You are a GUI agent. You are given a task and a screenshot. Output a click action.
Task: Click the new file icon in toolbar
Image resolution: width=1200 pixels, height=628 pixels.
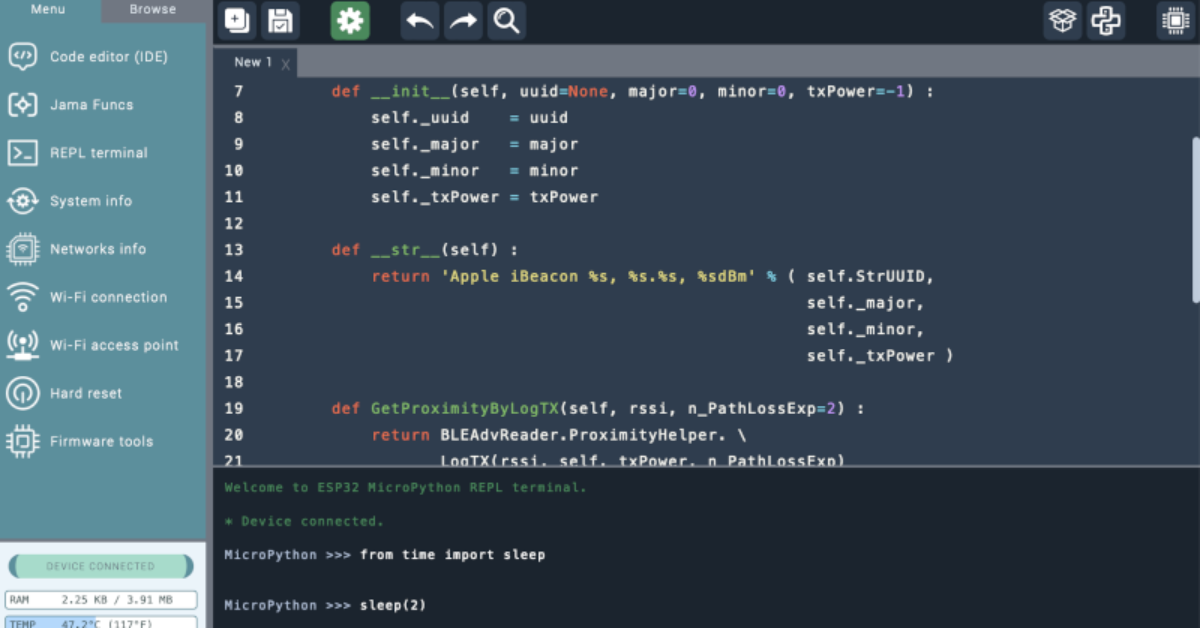(237, 21)
